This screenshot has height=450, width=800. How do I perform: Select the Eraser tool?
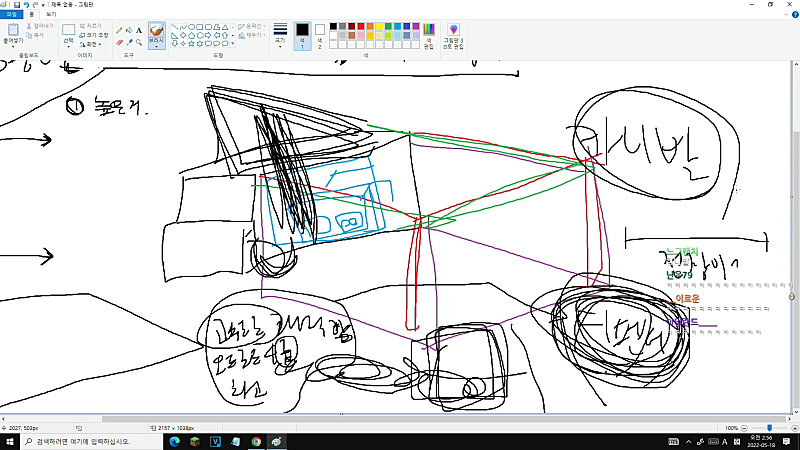(119, 42)
